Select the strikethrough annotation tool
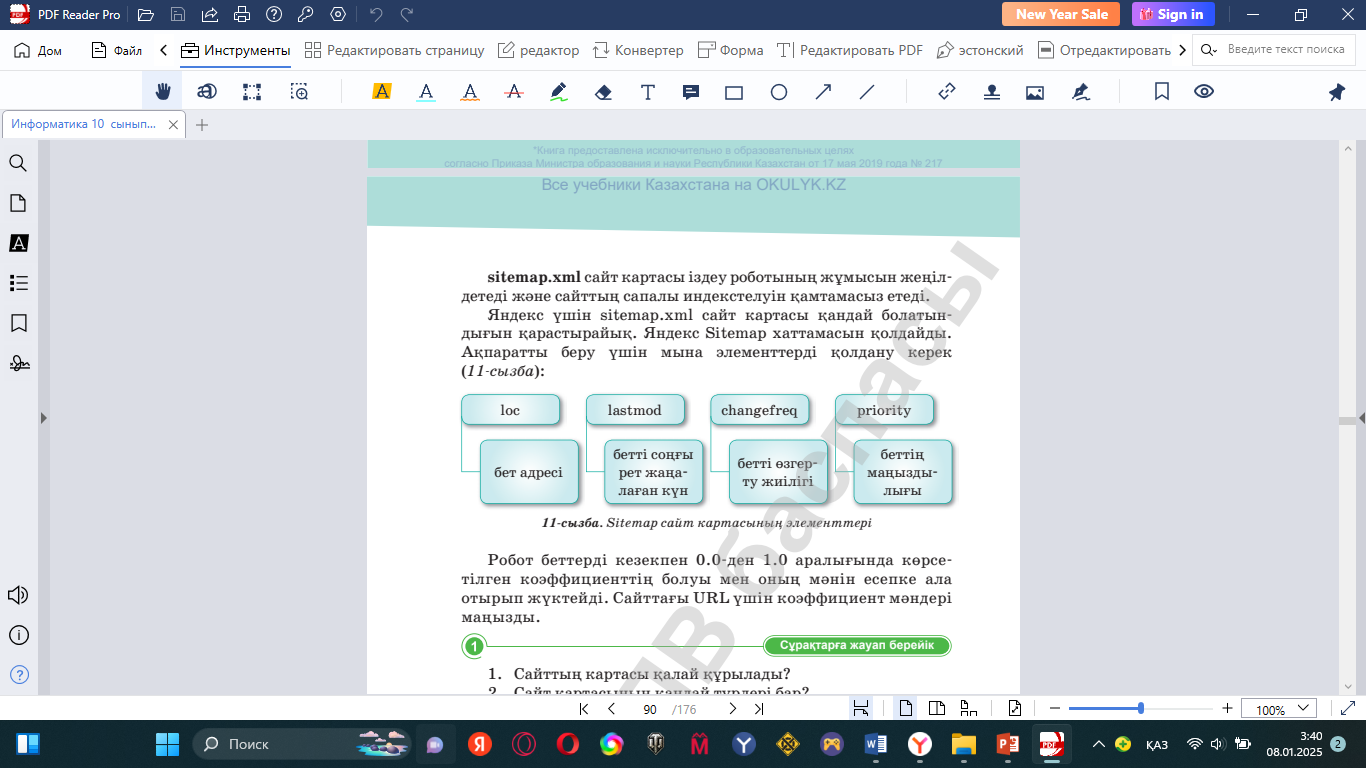This screenshot has width=1366, height=768. click(x=514, y=92)
